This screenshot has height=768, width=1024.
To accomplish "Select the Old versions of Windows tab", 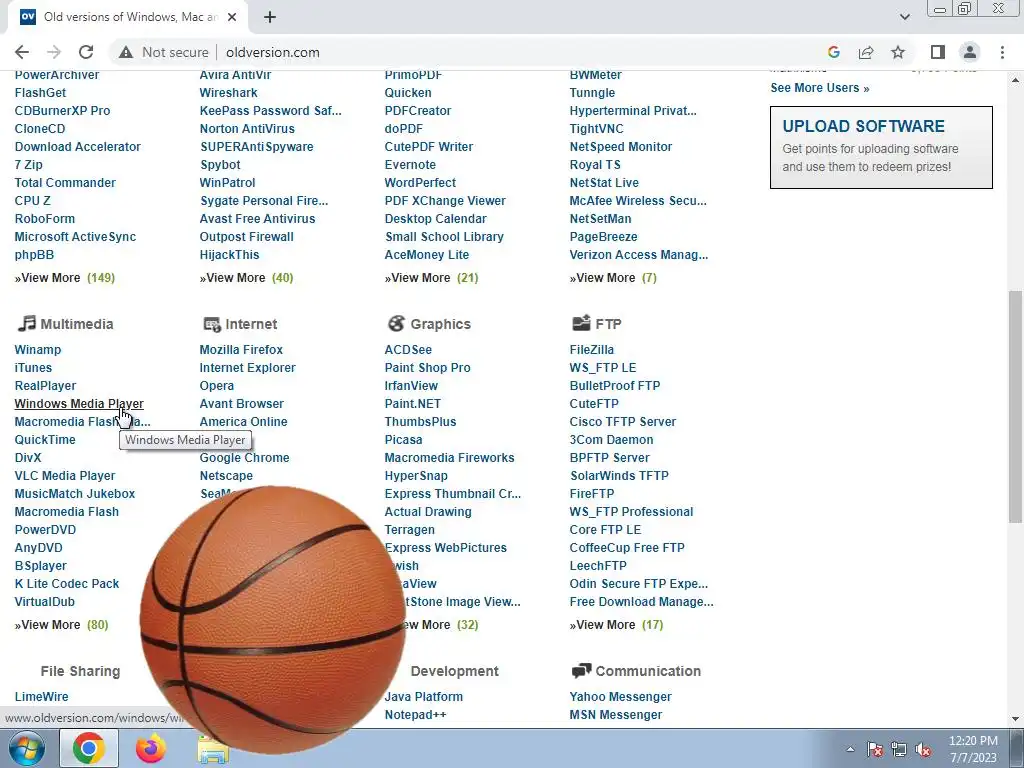I will (128, 18).
